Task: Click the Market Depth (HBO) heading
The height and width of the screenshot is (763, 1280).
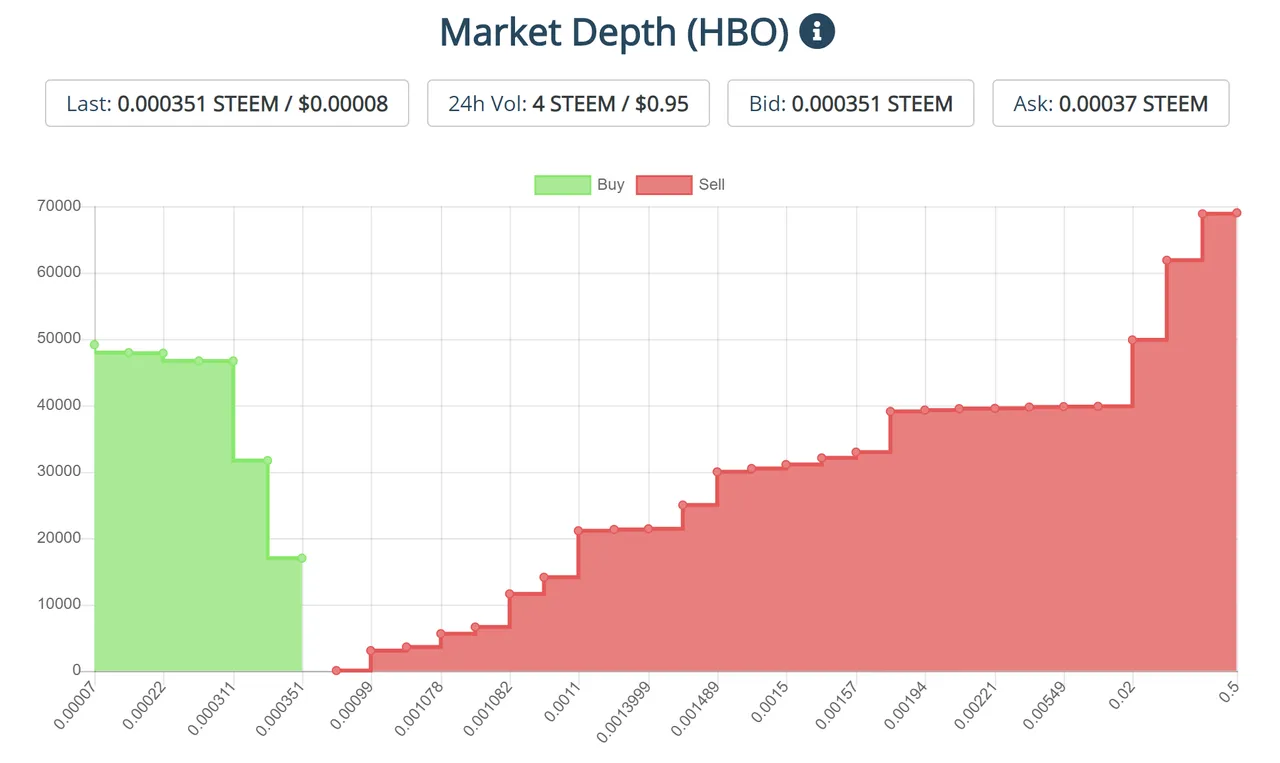Action: [614, 32]
